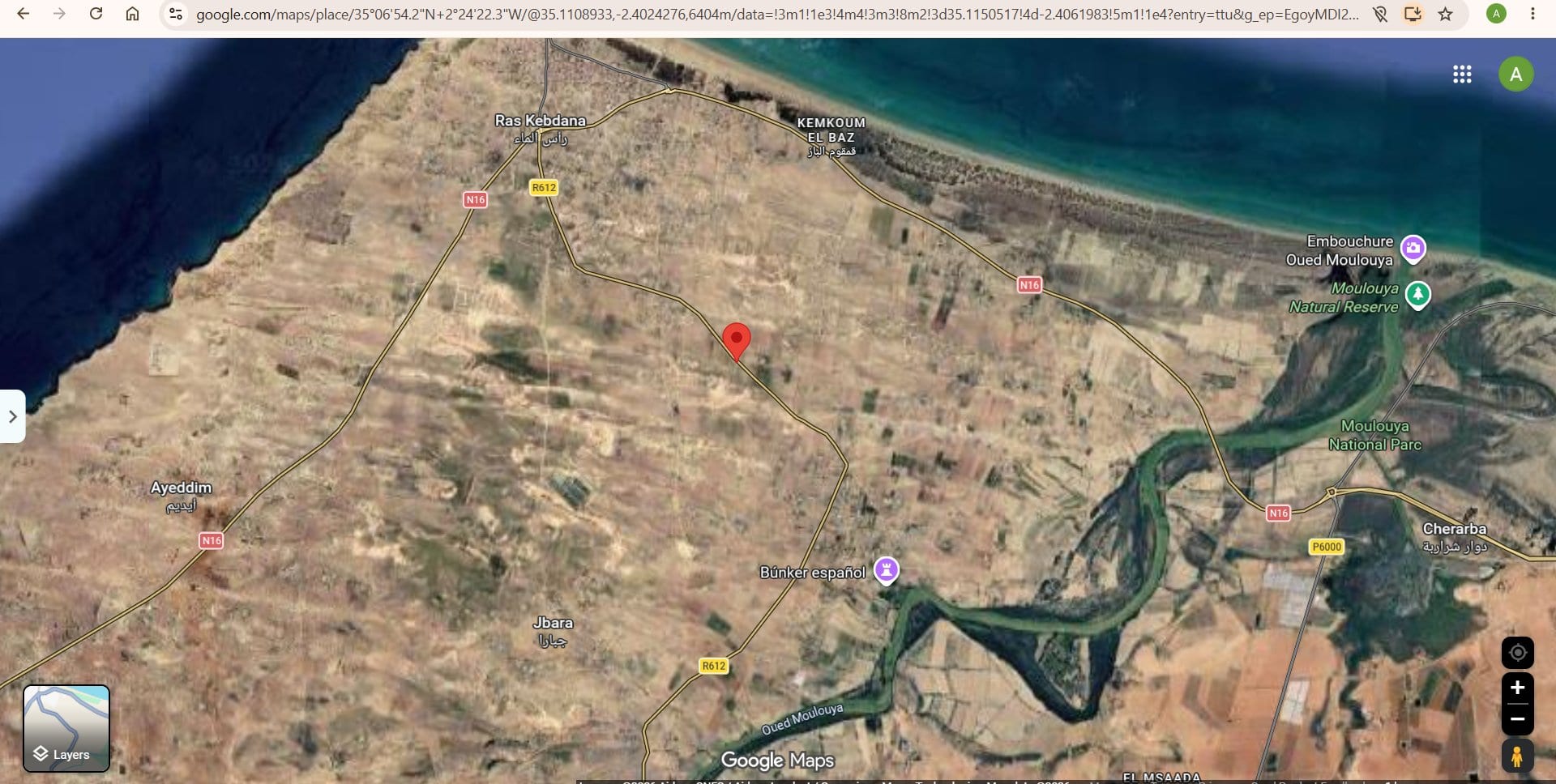1556x784 pixels.
Task: Click the address bar URL field
Action: tap(776, 14)
